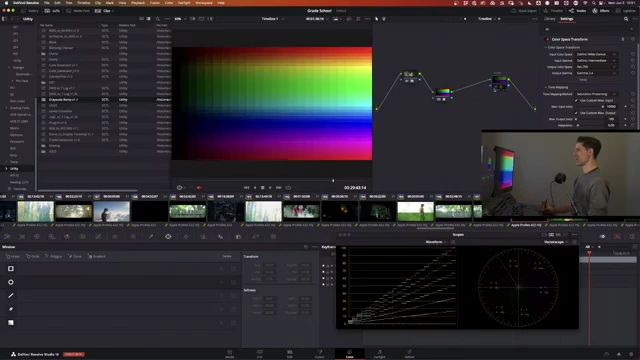Toggle loop playback in the viewer

(x=288, y=188)
